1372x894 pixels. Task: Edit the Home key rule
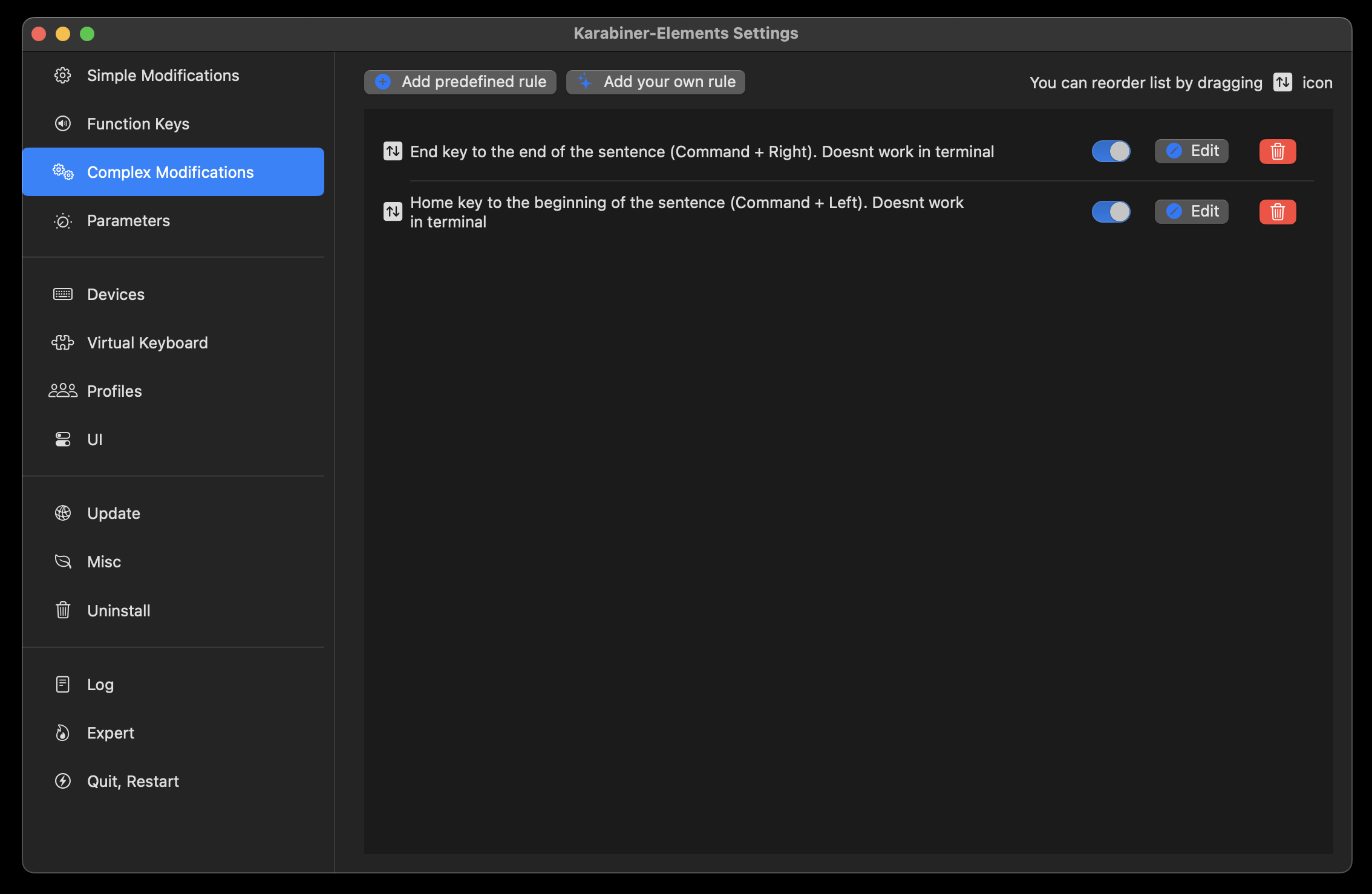(1191, 212)
